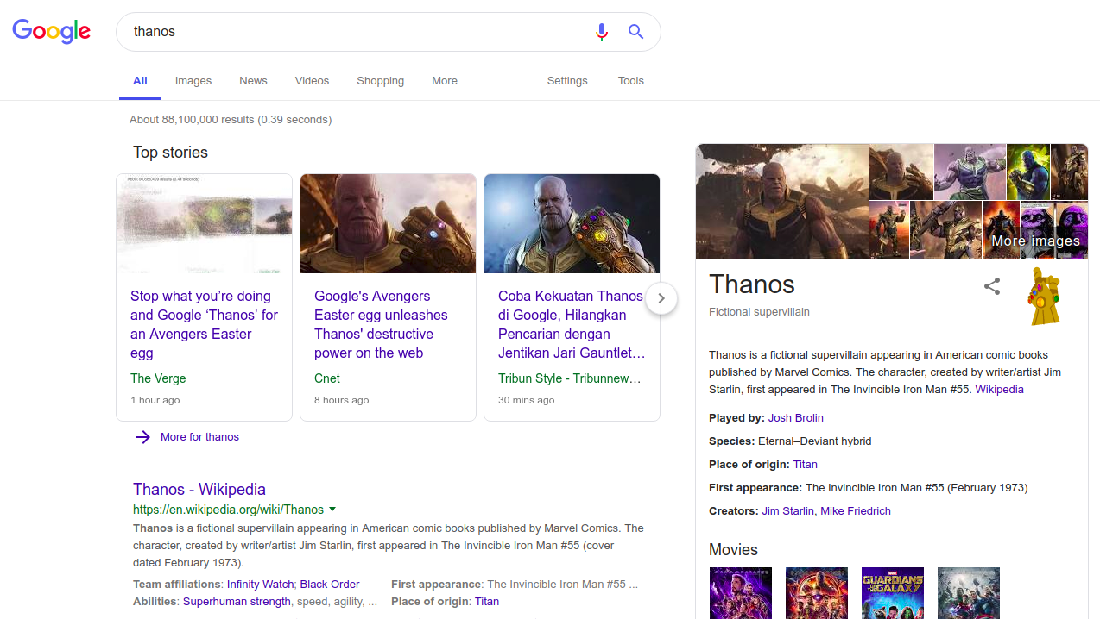Click Titan in Place of origin panel row
Viewport: 1100px width, 619px height.
[805, 465]
